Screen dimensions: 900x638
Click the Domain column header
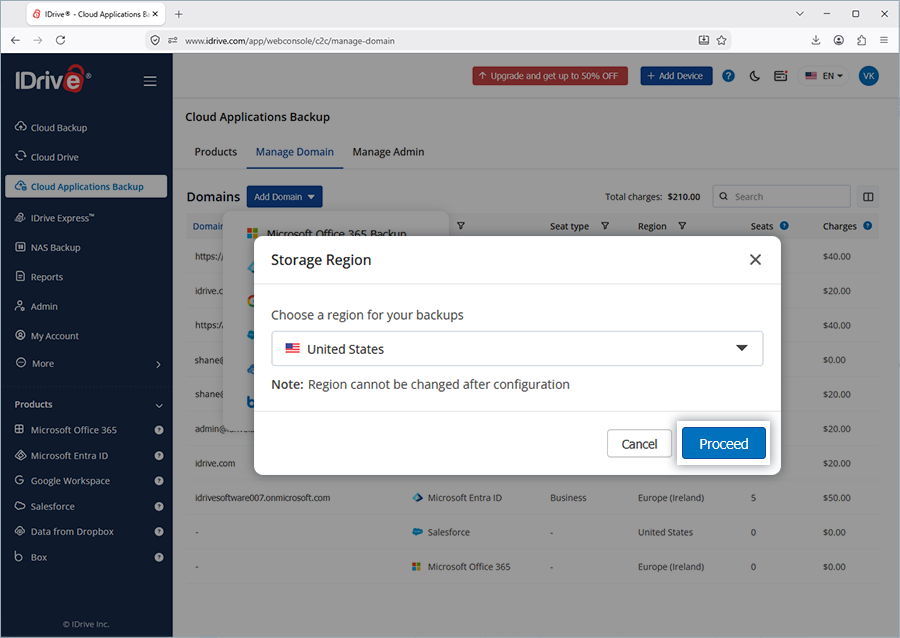207,226
